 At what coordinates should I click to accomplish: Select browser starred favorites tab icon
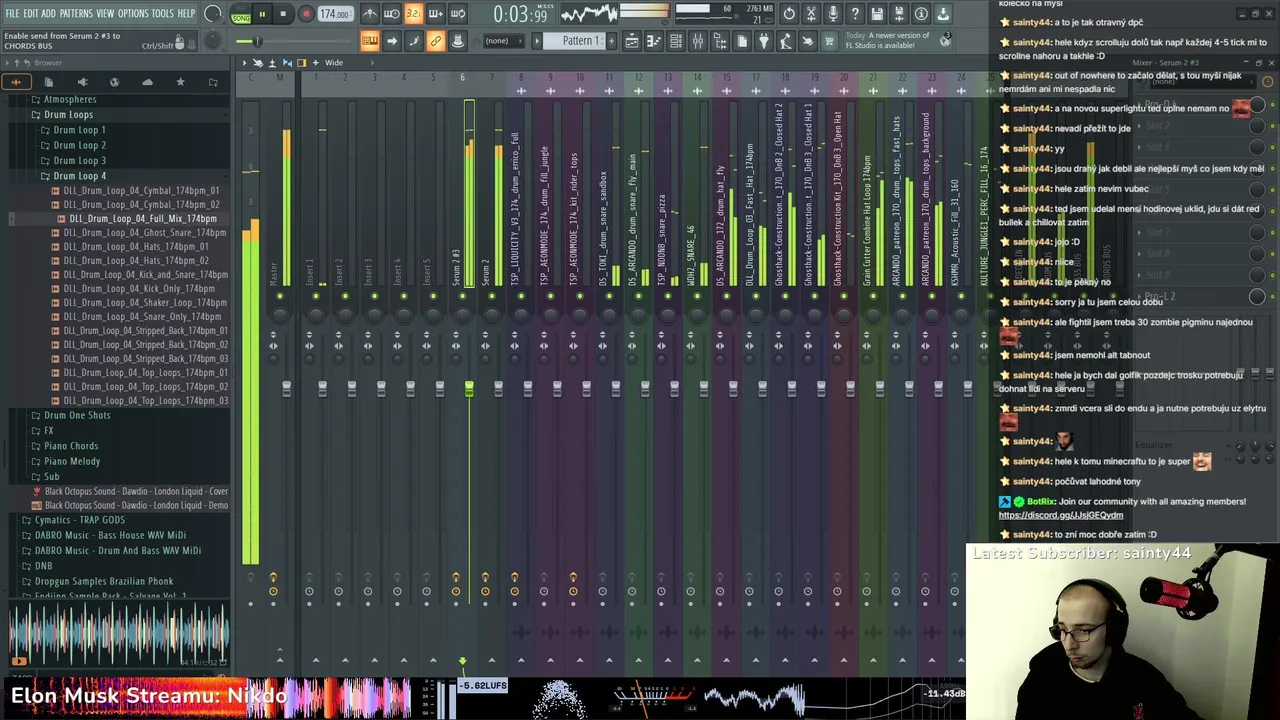(180, 82)
